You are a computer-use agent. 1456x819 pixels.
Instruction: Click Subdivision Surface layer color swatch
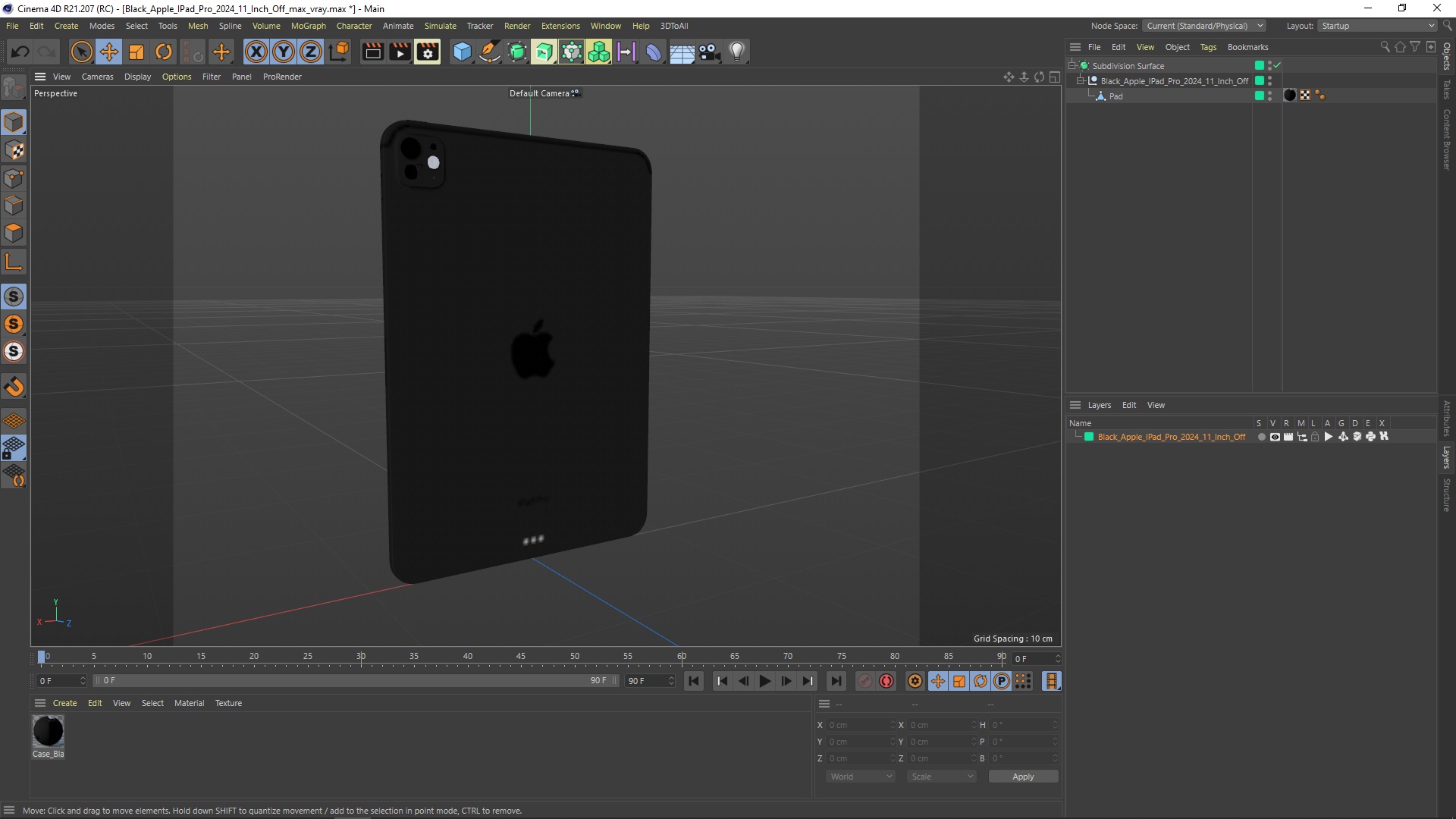[x=1260, y=65]
